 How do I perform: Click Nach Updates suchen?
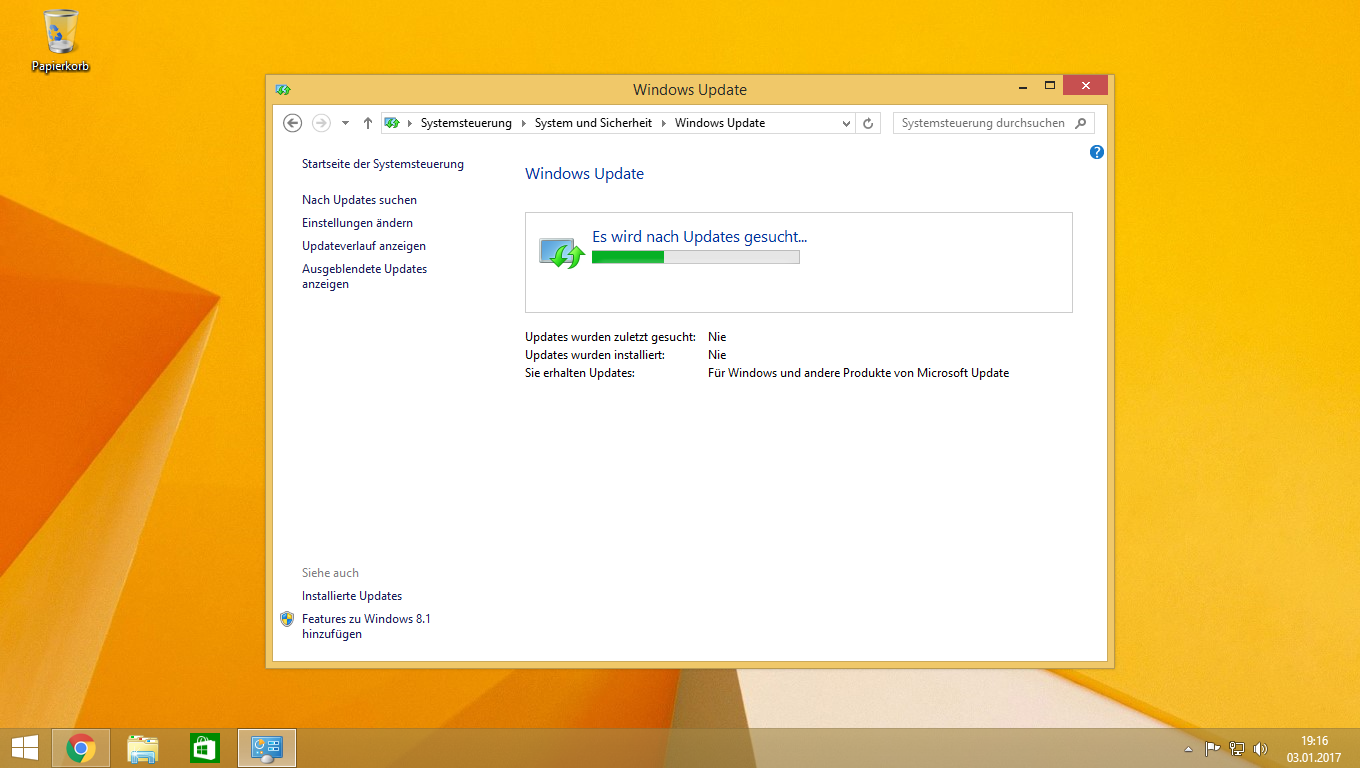359,200
